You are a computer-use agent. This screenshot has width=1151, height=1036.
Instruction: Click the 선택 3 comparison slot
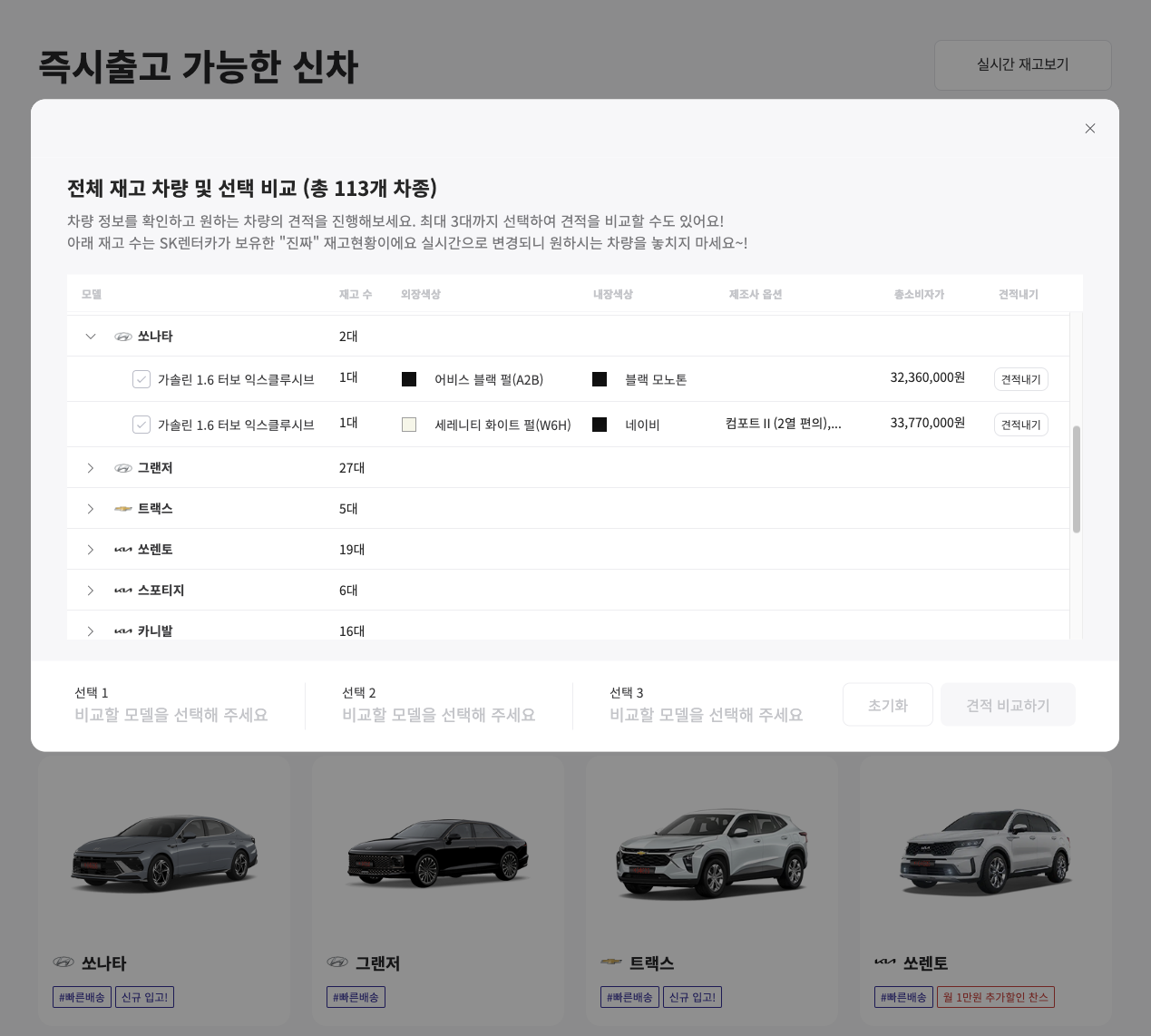[x=707, y=705]
